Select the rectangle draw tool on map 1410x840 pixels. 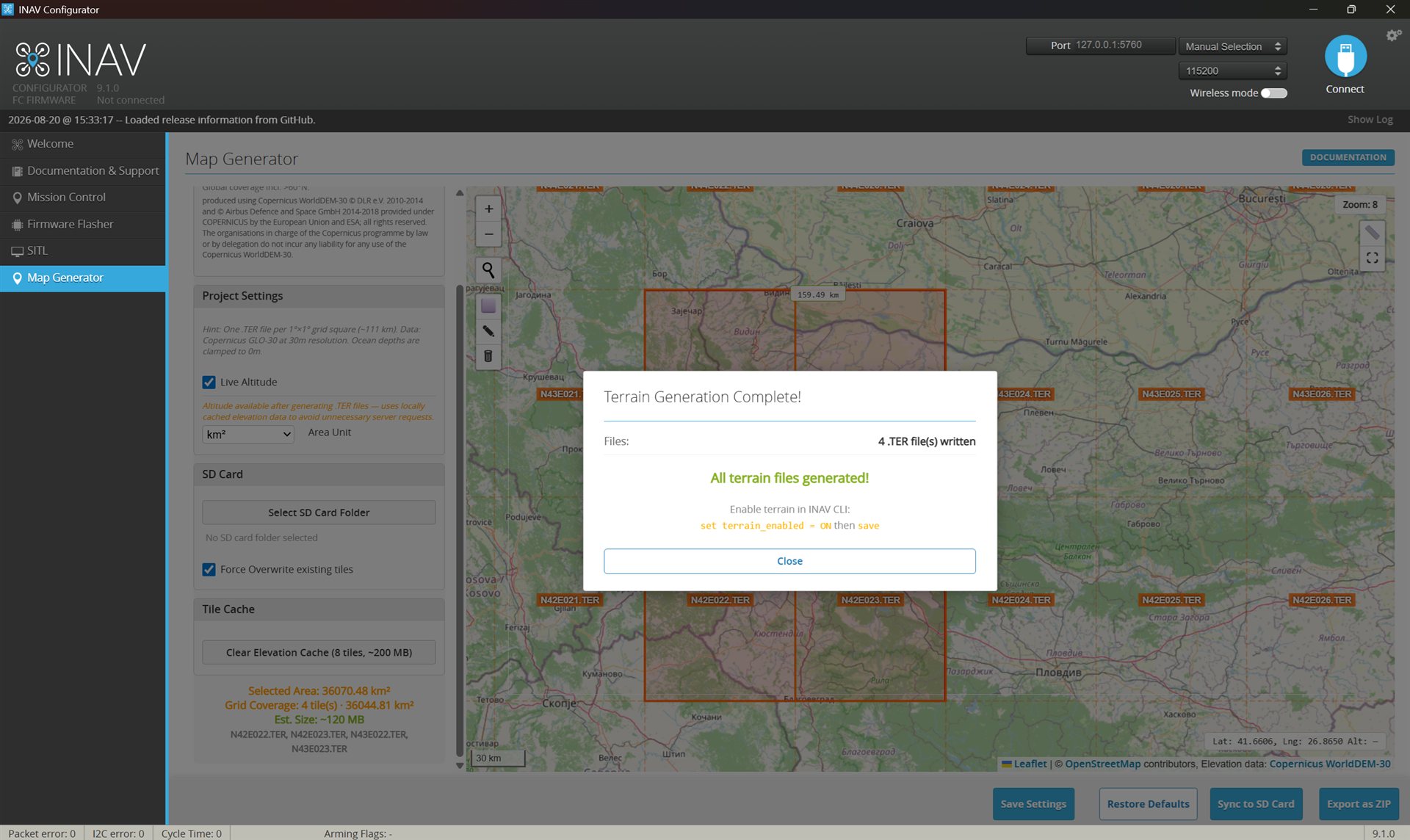pyautogui.click(x=488, y=306)
